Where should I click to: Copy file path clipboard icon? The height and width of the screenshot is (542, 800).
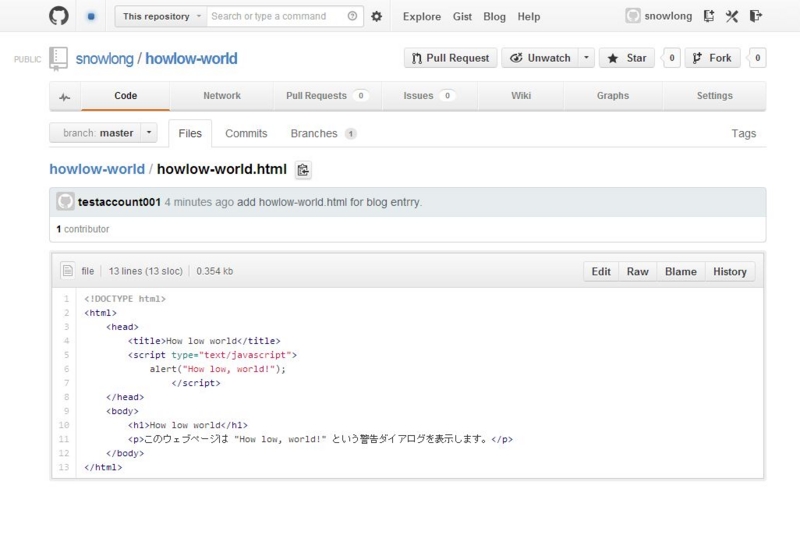point(303,170)
